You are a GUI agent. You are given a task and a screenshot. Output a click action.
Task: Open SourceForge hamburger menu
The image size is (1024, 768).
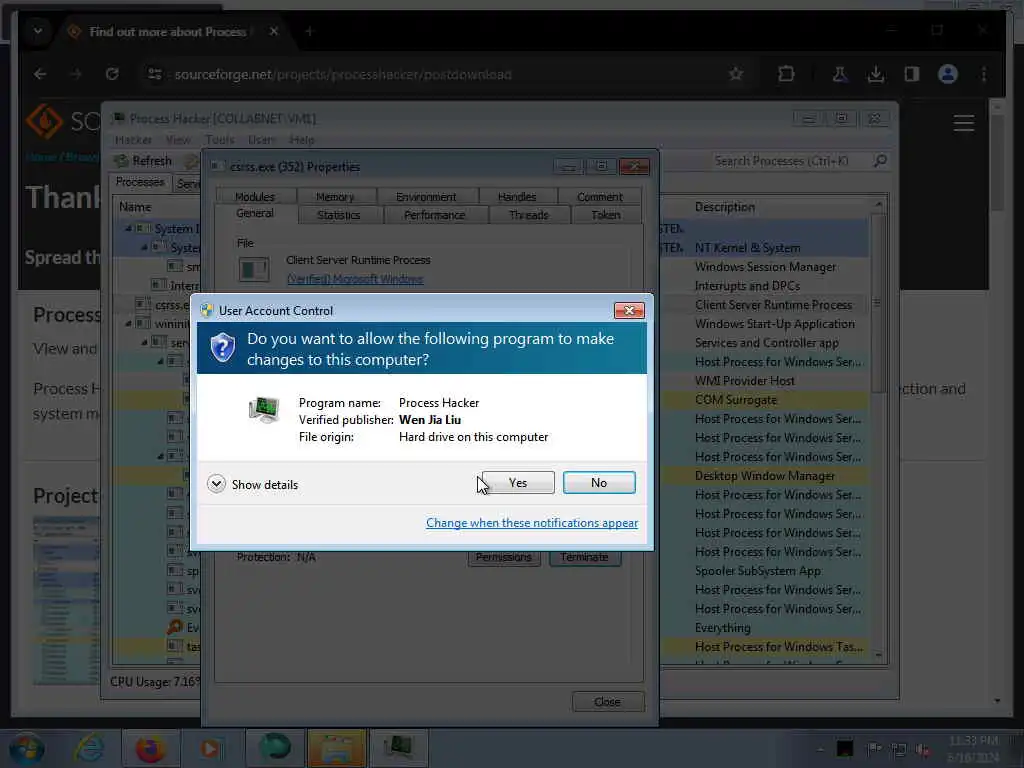click(963, 123)
